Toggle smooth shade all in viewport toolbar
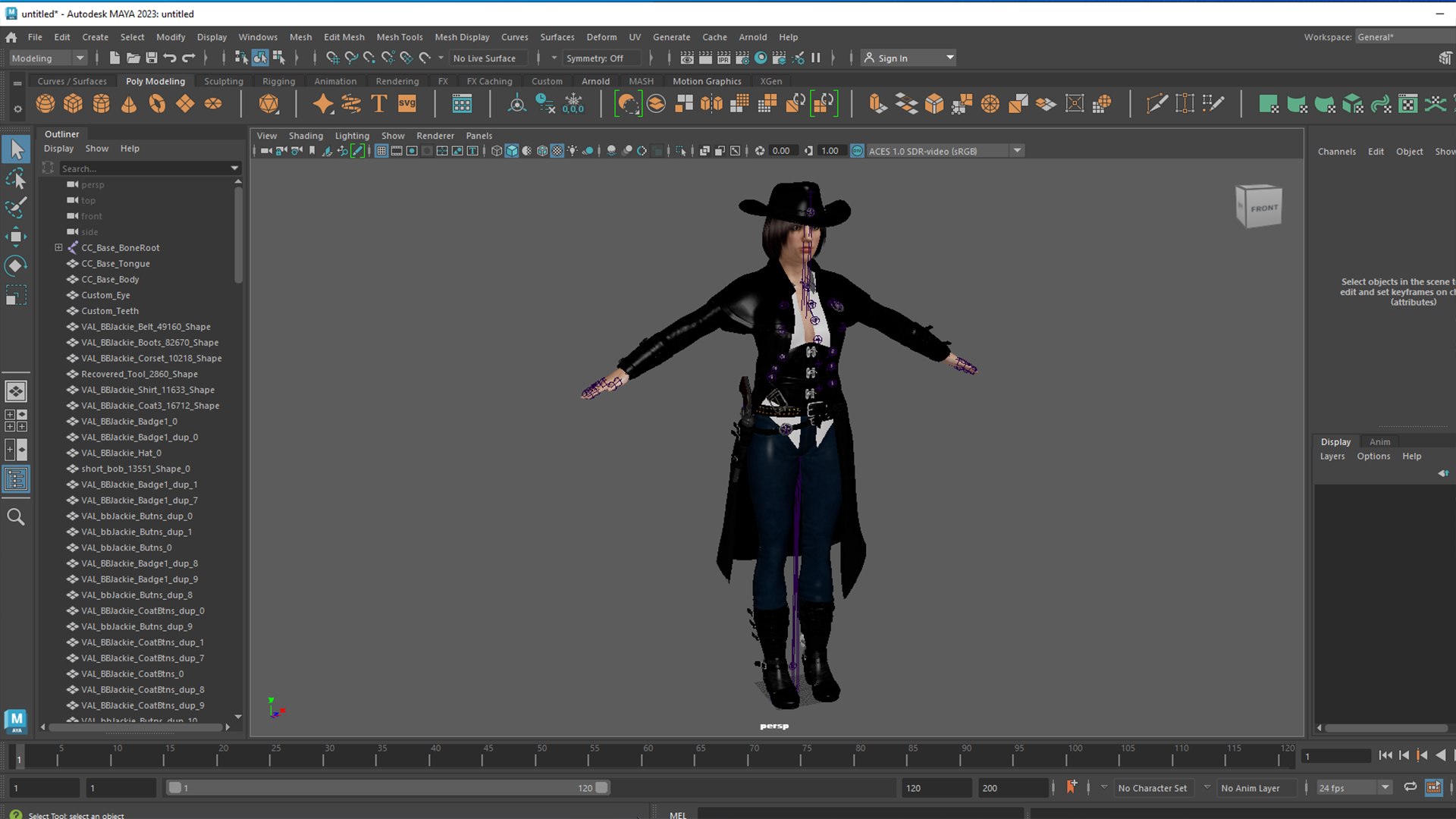The image size is (1456, 819). [512, 151]
